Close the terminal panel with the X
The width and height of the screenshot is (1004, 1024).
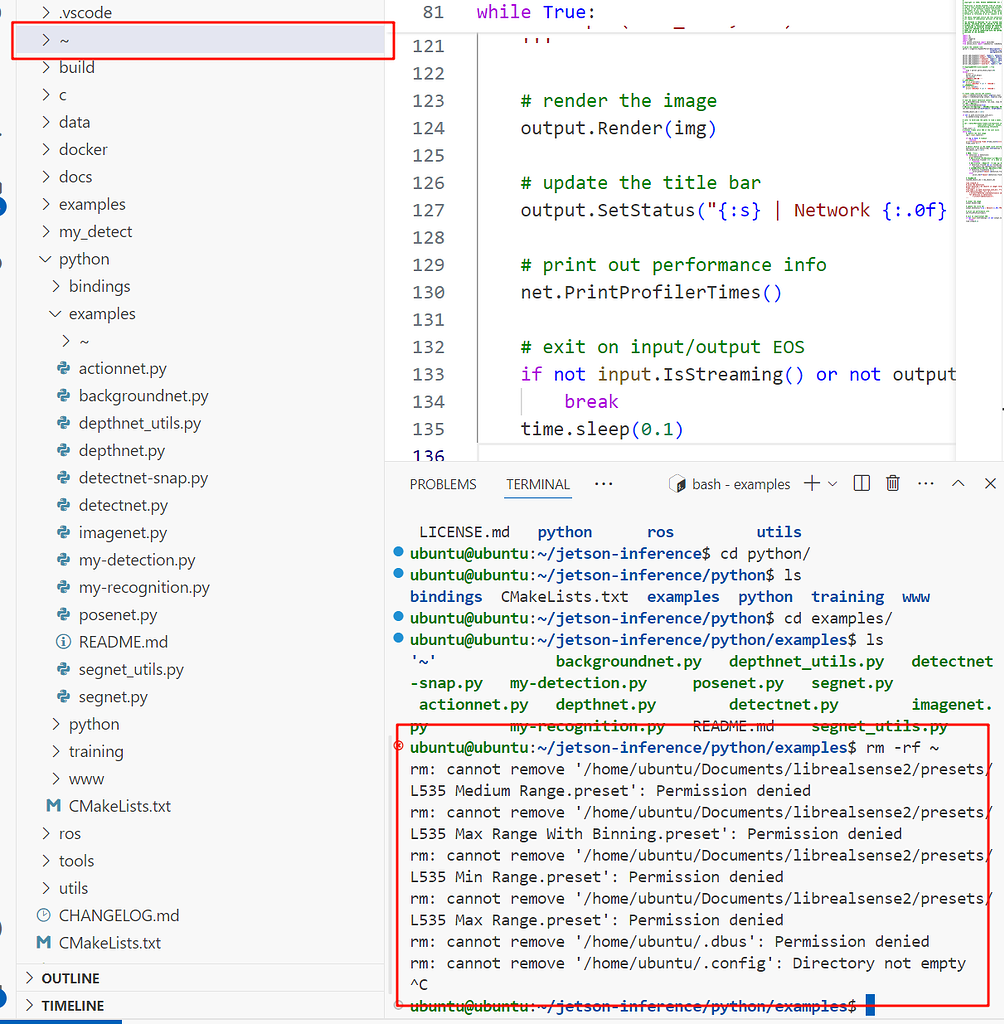tap(990, 484)
